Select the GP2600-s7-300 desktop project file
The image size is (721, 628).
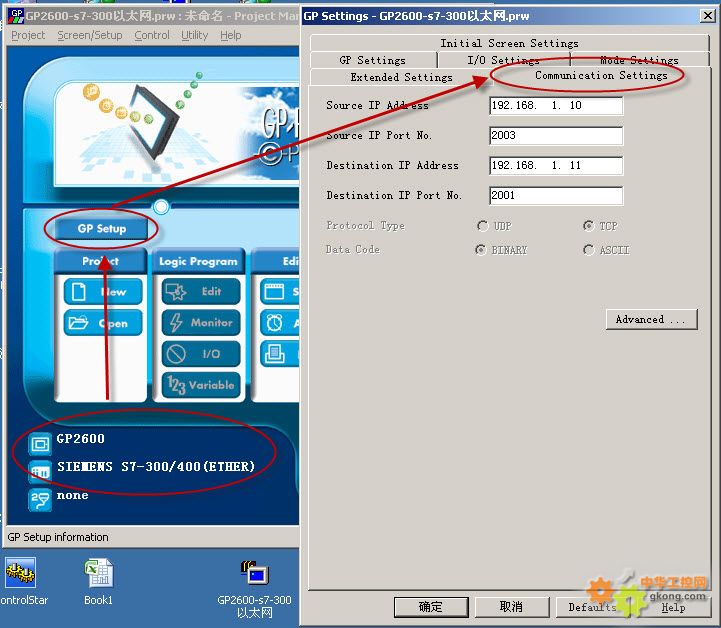coord(254,575)
